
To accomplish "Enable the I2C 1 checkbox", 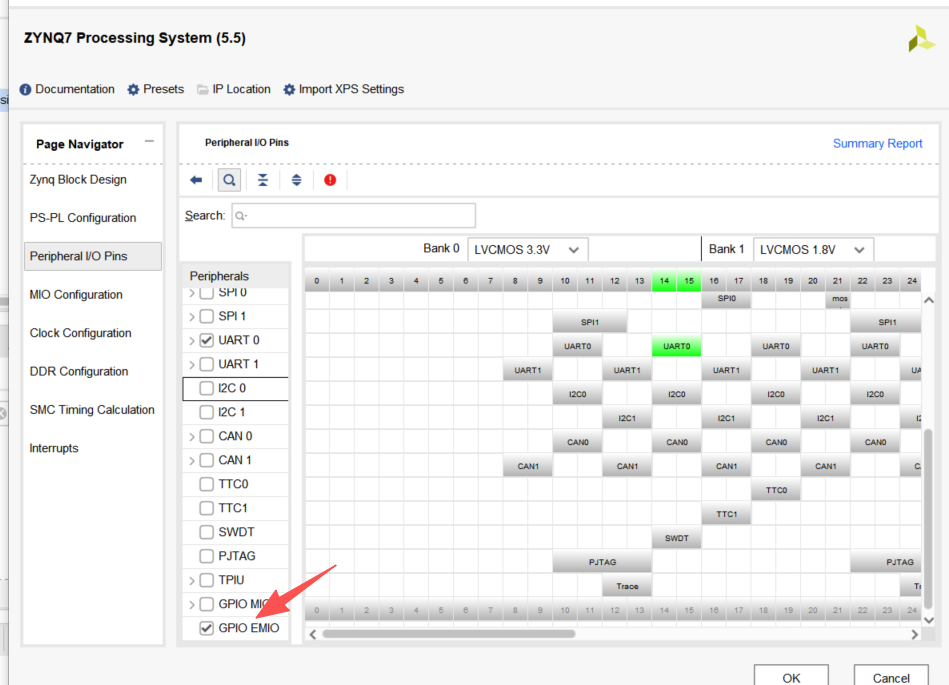I will click(x=206, y=413).
